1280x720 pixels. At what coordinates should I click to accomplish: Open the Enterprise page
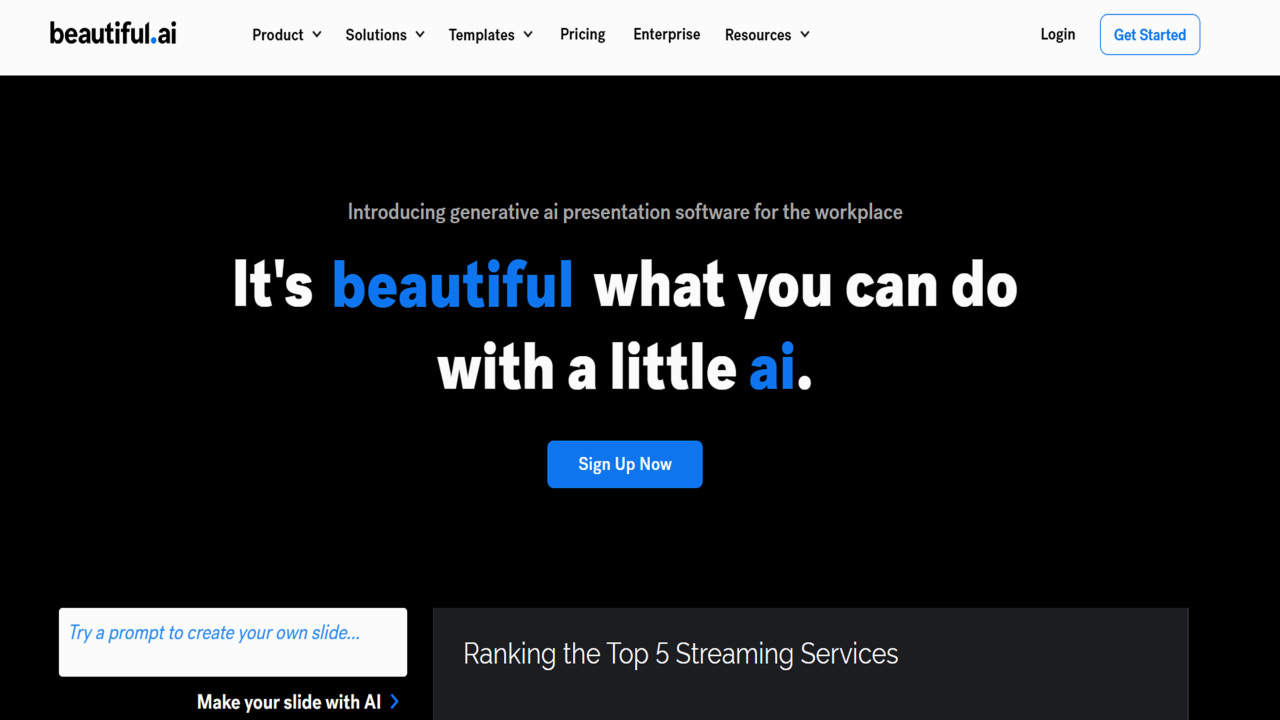click(x=667, y=35)
